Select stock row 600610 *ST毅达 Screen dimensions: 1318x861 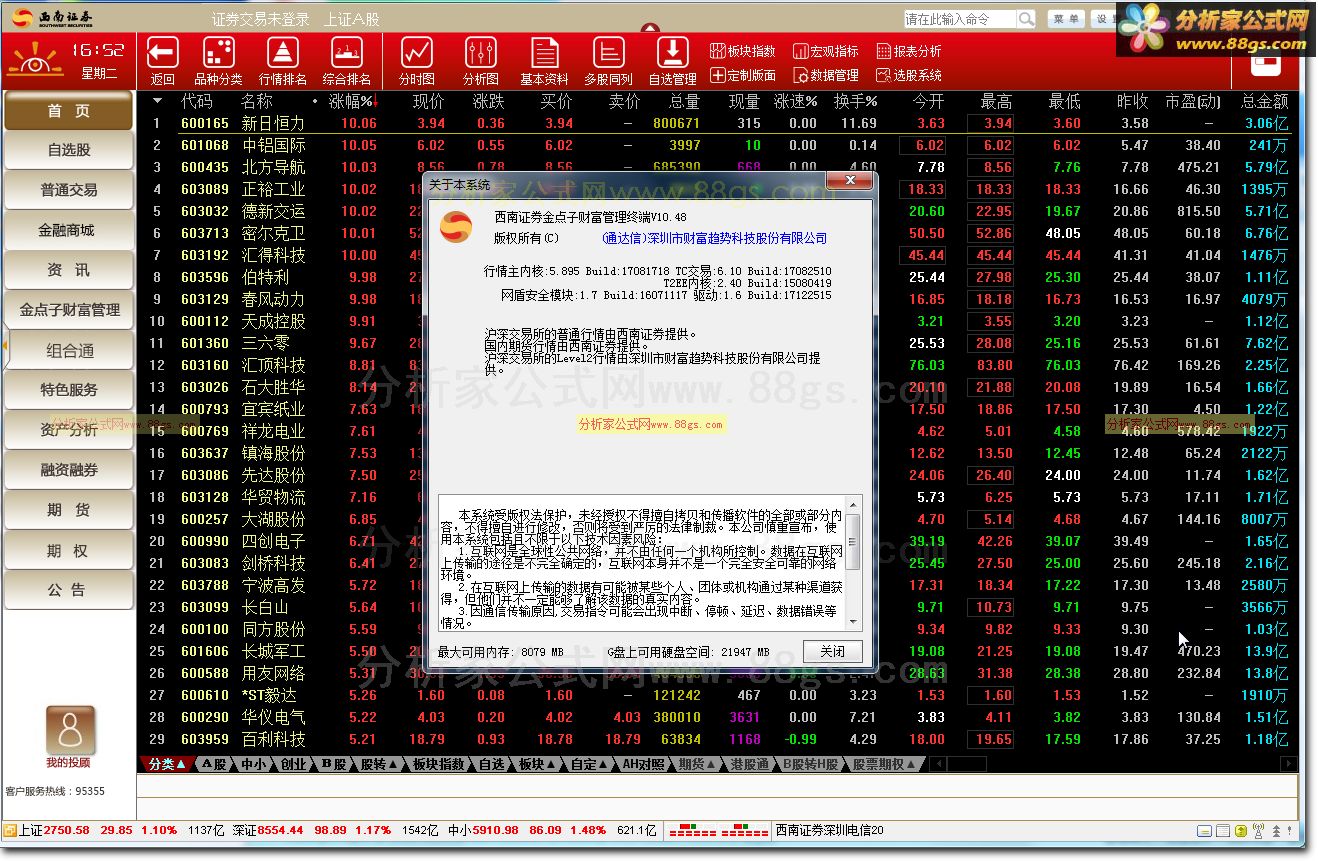pos(717,695)
